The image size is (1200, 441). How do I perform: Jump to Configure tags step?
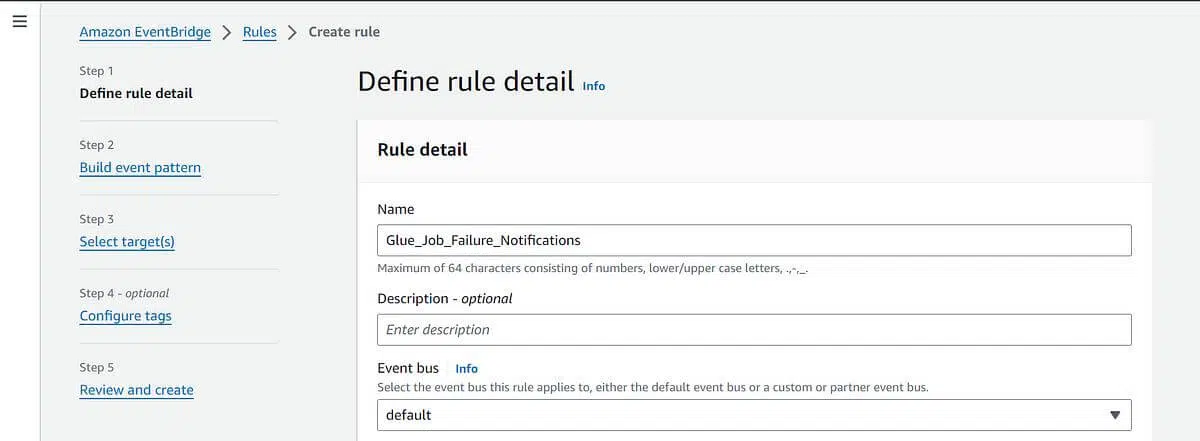tap(125, 315)
